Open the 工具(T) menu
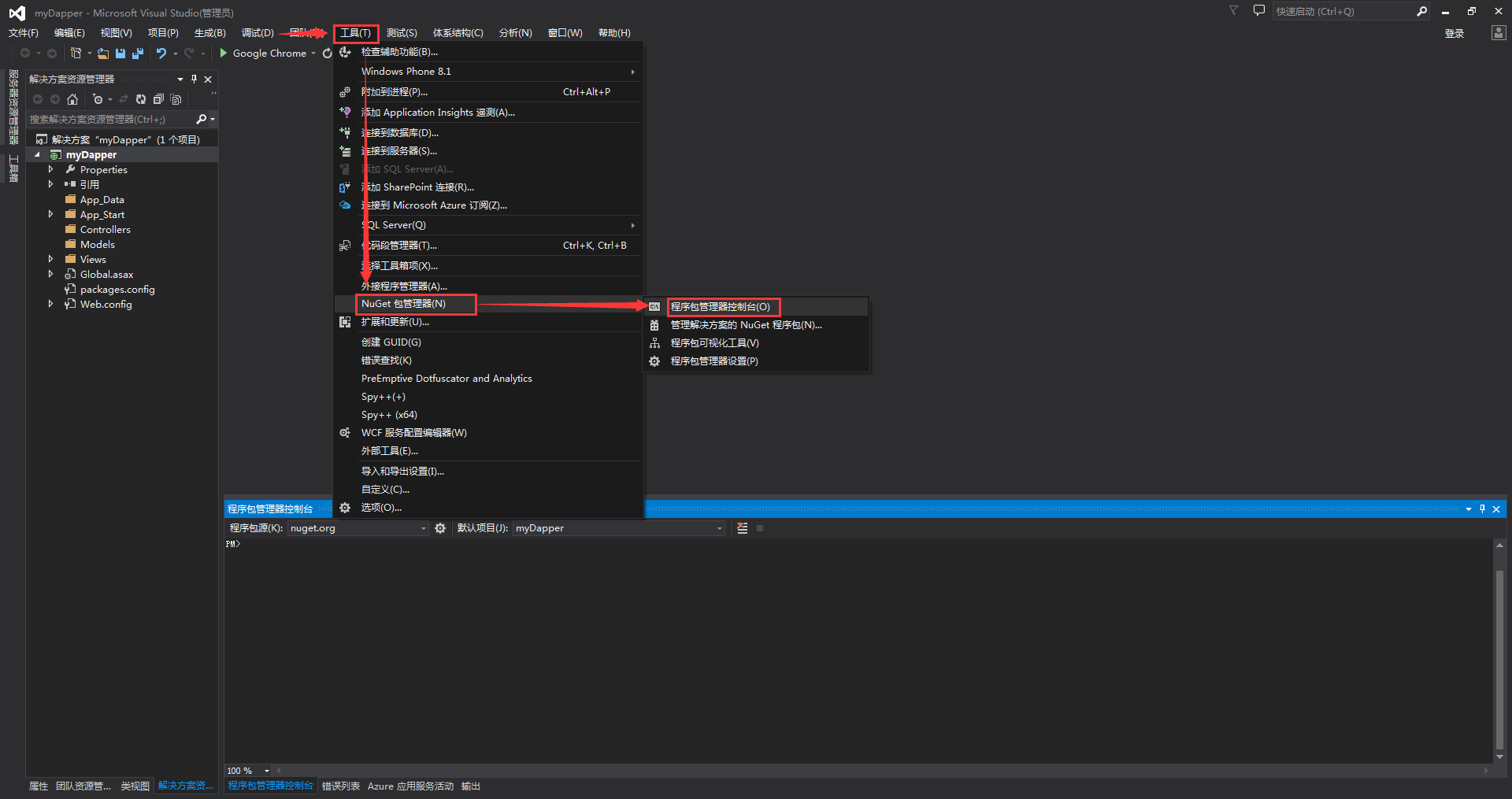 pos(355,33)
